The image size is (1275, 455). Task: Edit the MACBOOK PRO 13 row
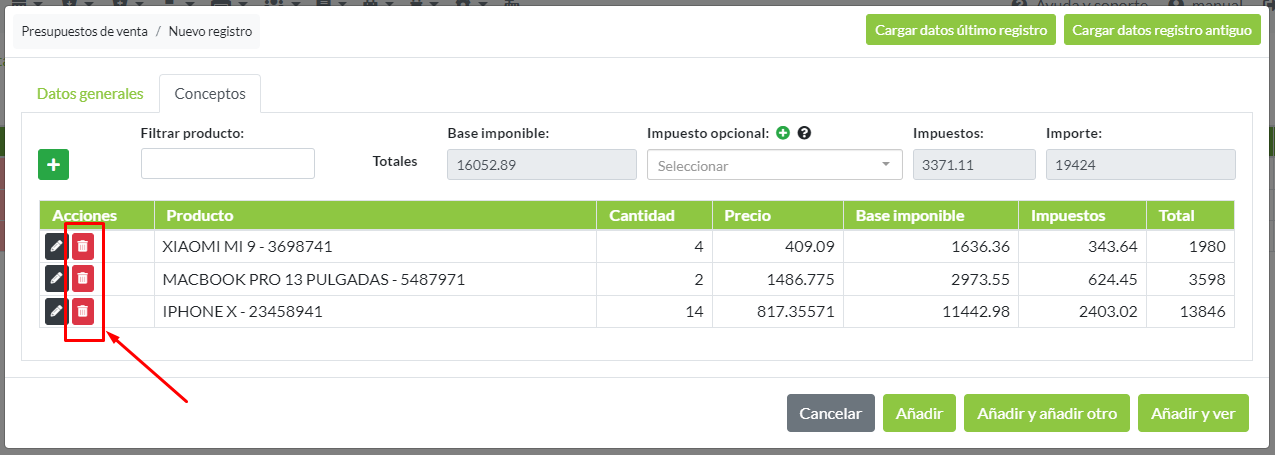click(56, 279)
